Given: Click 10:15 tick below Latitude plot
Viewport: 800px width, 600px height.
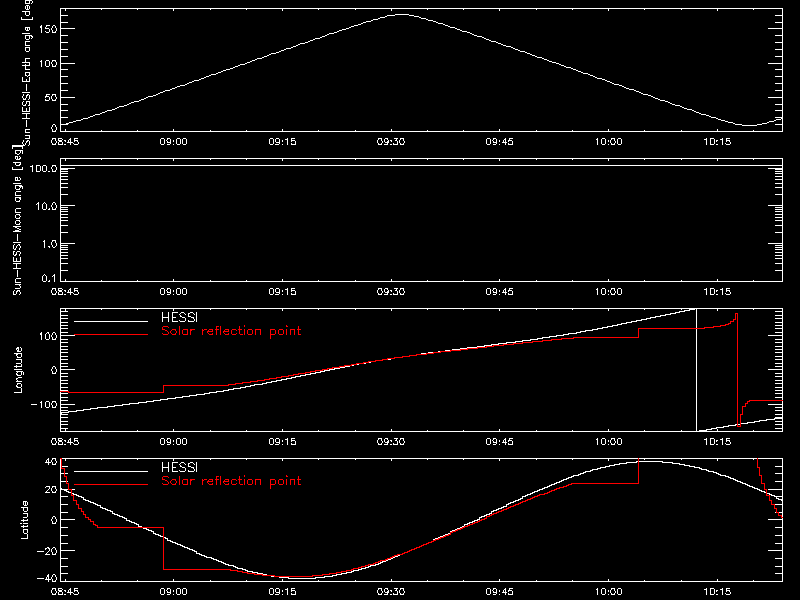Looking at the screenshot, I should coord(717,592).
